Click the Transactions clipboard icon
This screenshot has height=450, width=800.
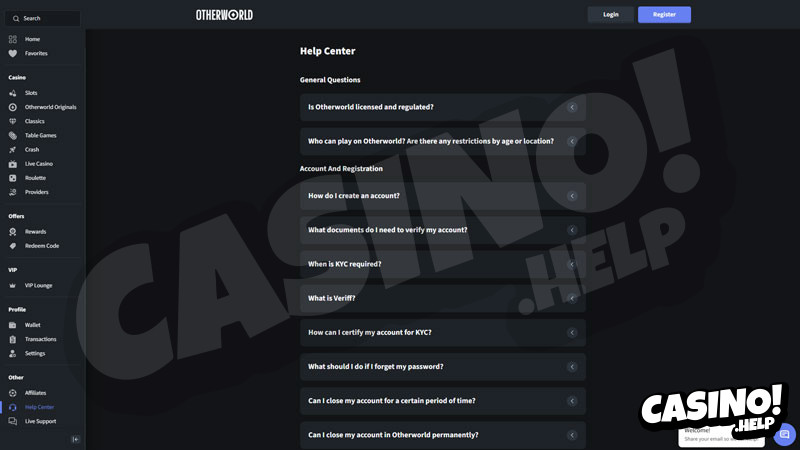point(13,339)
